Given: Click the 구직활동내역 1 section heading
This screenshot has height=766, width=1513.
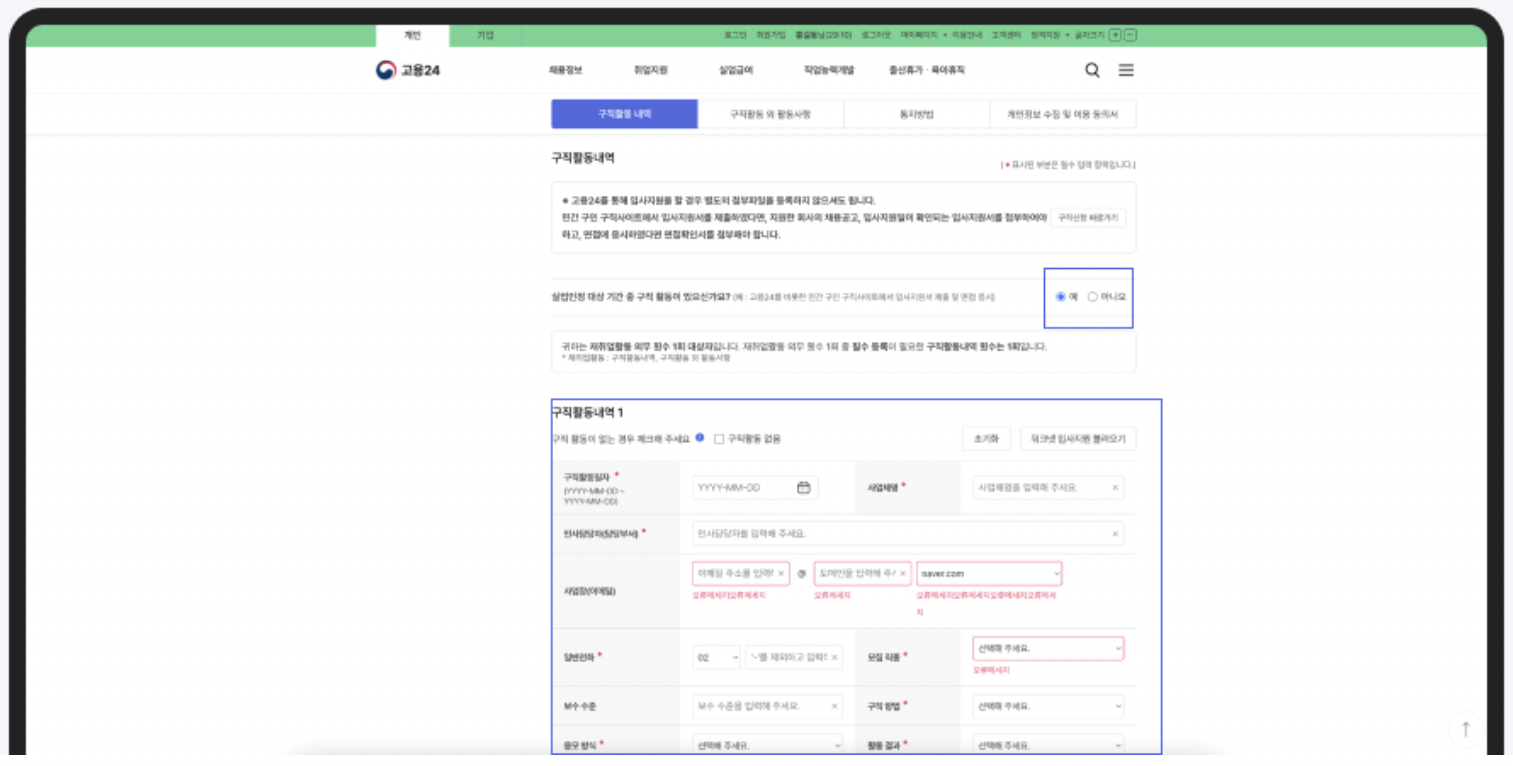Looking at the screenshot, I should [x=588, y=412].
